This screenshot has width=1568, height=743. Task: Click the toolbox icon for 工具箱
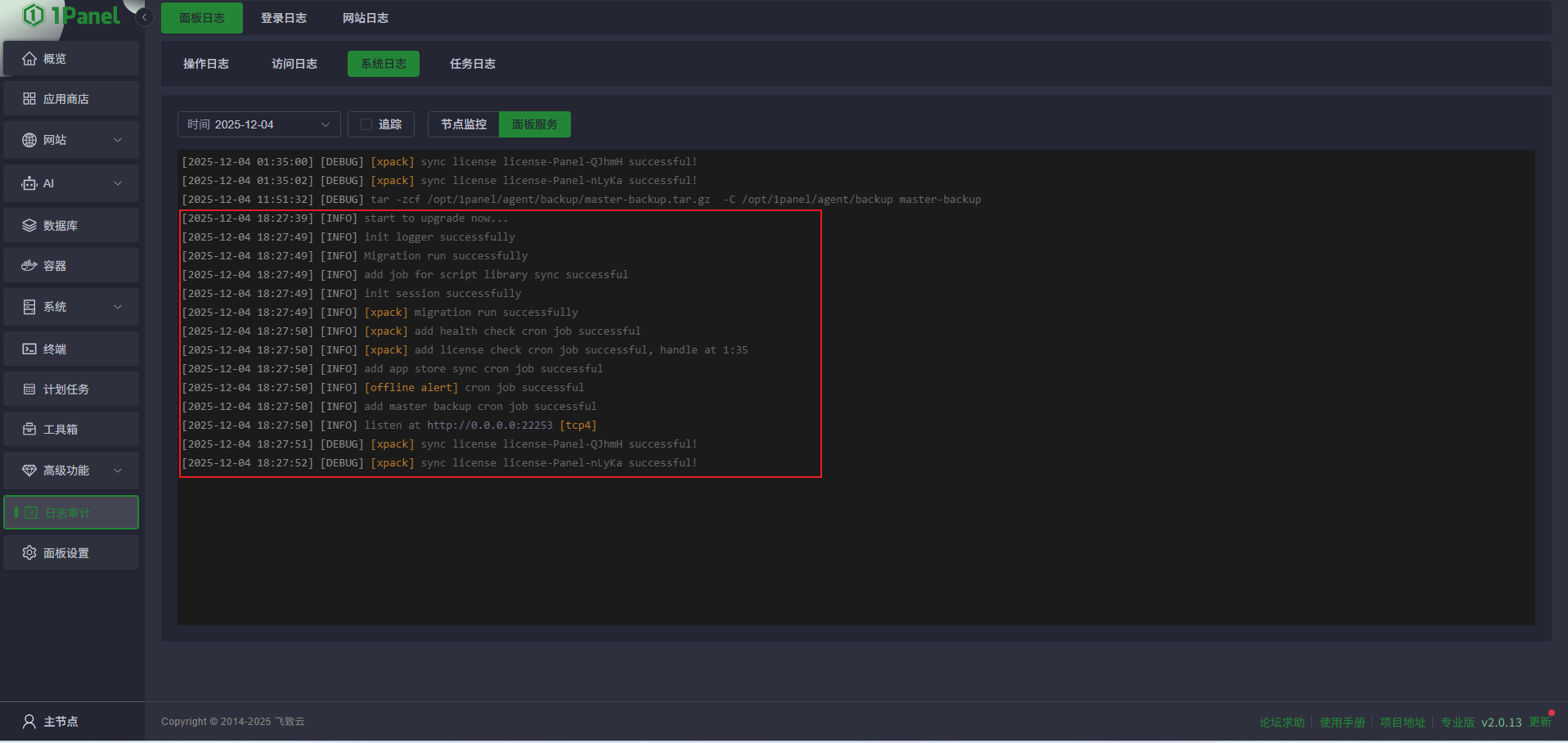coord(29,430)
